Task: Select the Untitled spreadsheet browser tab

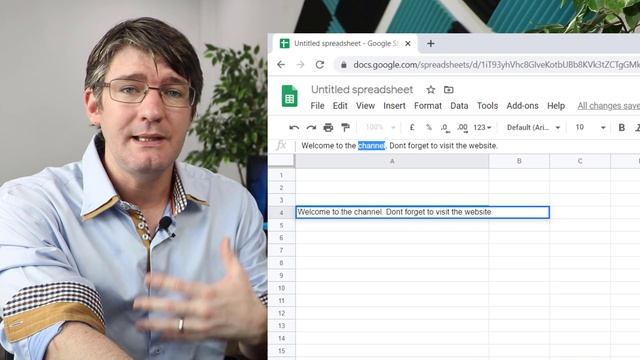Action: coord(345,43)
